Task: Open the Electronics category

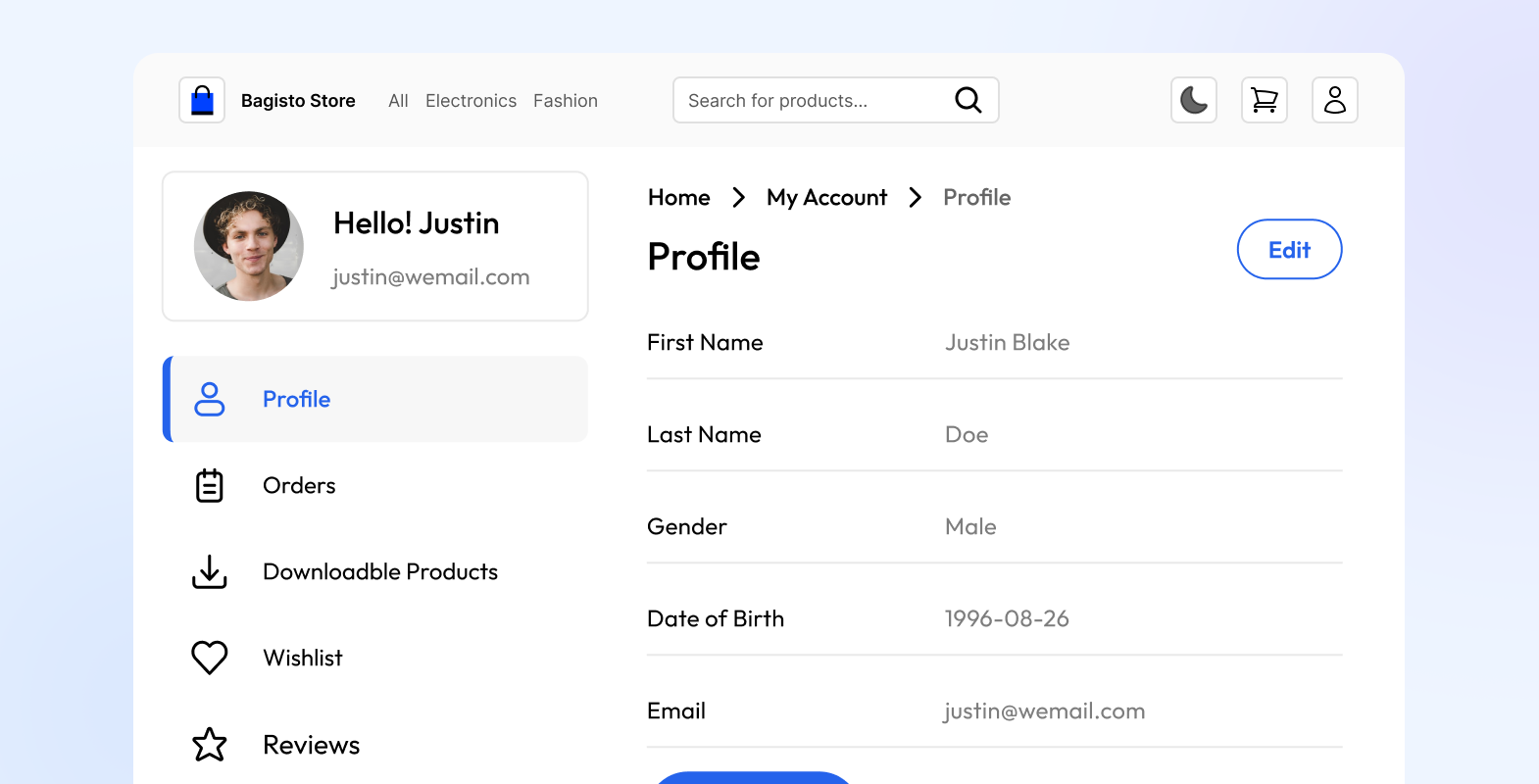Action: (x=471, y=101)
